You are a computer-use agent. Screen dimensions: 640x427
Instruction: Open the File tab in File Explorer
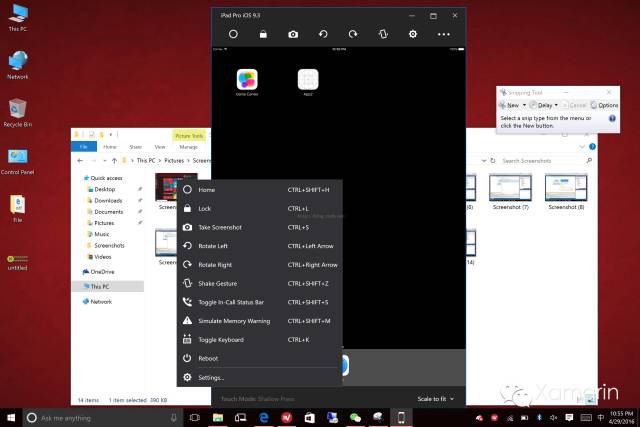click(84, 147)
